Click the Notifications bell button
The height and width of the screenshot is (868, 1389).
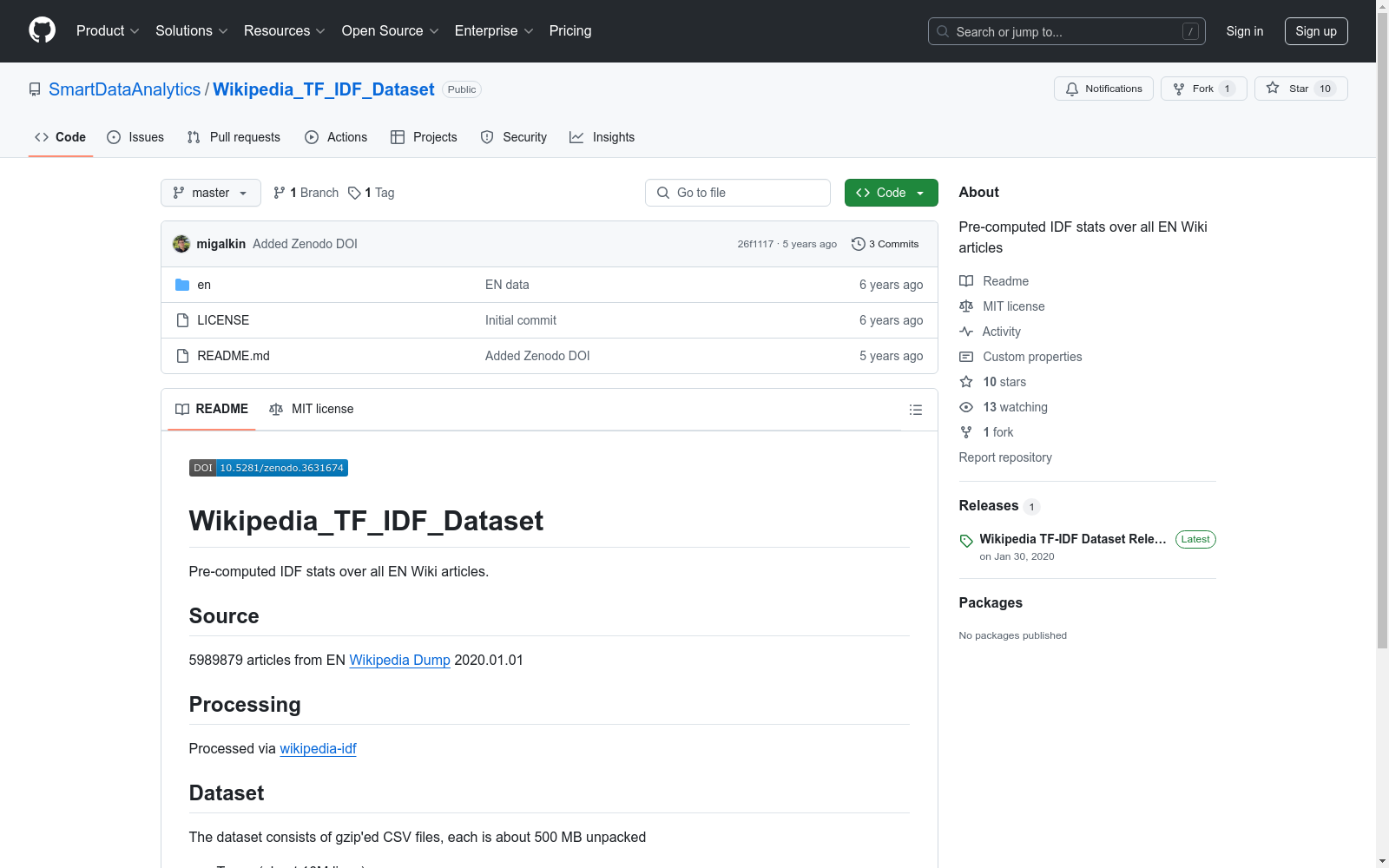(1103, 89)
